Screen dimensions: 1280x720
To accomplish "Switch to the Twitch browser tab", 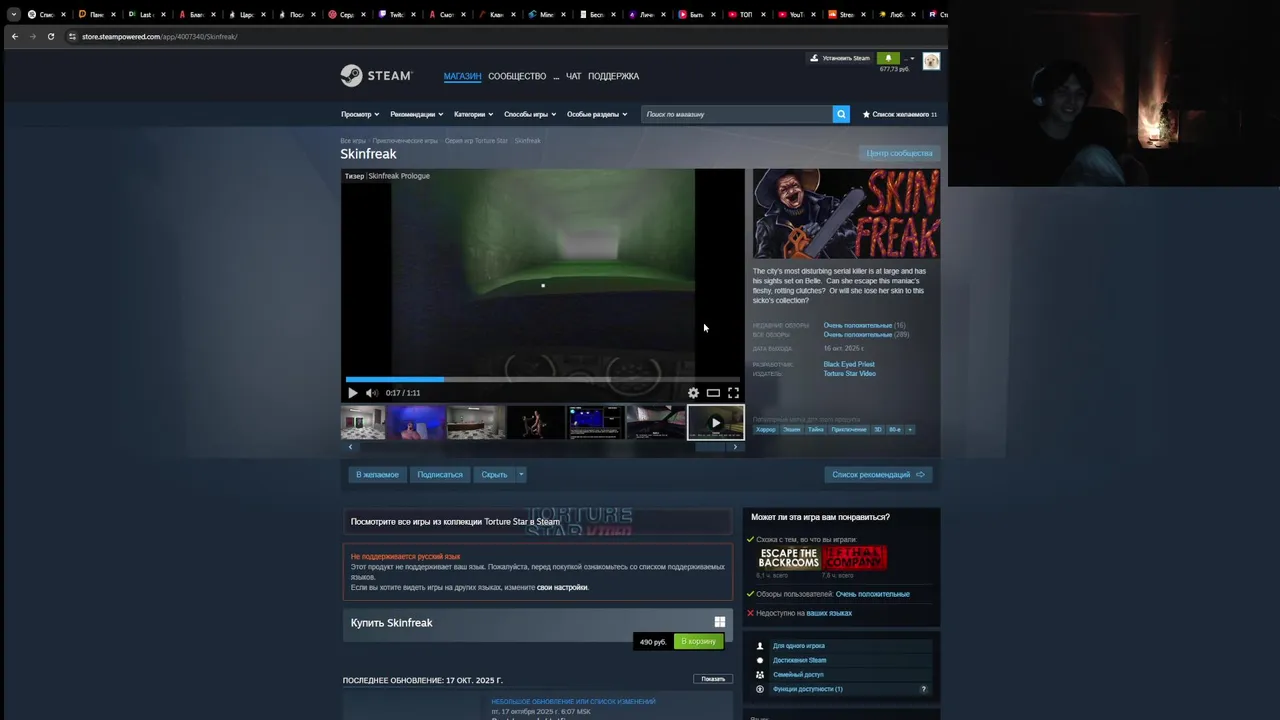I will (396, 15).
